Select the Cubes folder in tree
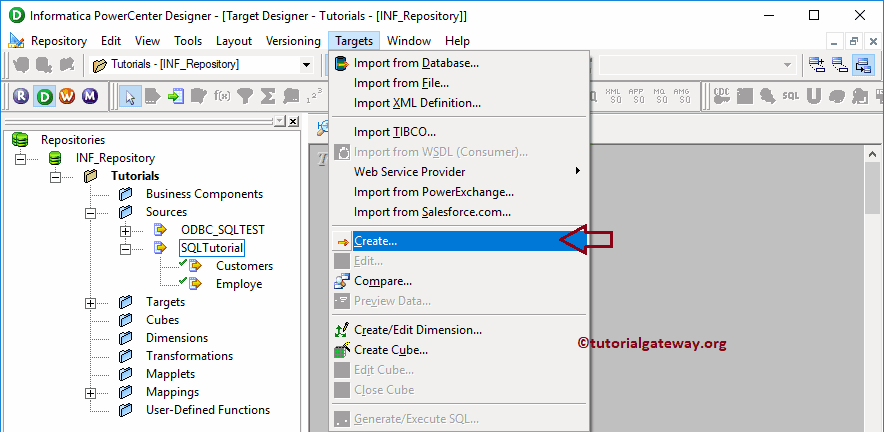884x432 pixels. [162, 320]
